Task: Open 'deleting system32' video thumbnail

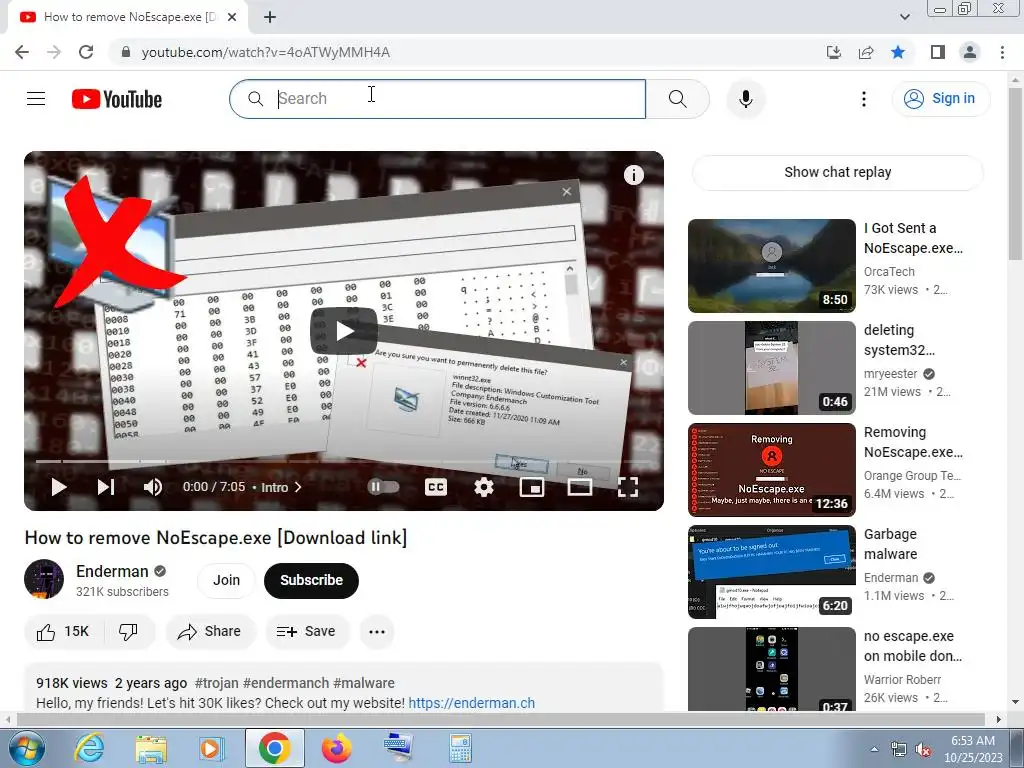Action: click(772, 368)
